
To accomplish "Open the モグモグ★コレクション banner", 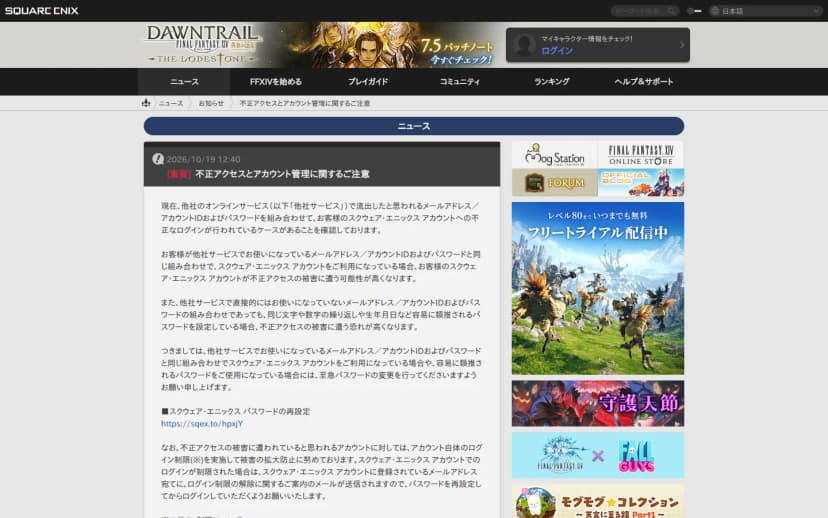I will click(x=598, y=501).
